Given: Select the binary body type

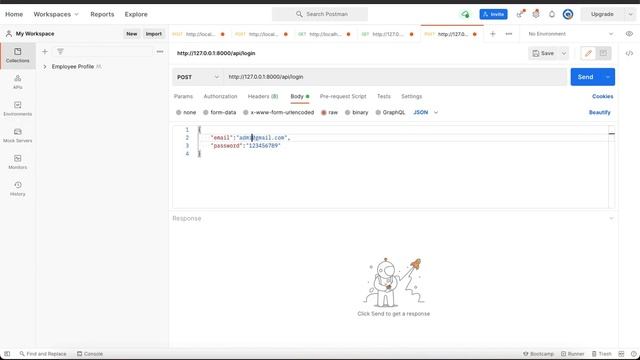Looking at the screenshot, I should tap(356, 112).
